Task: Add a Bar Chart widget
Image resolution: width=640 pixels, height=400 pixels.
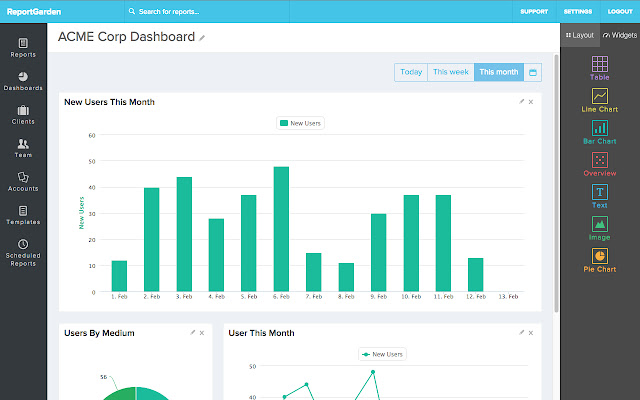Action: (599, 132)
